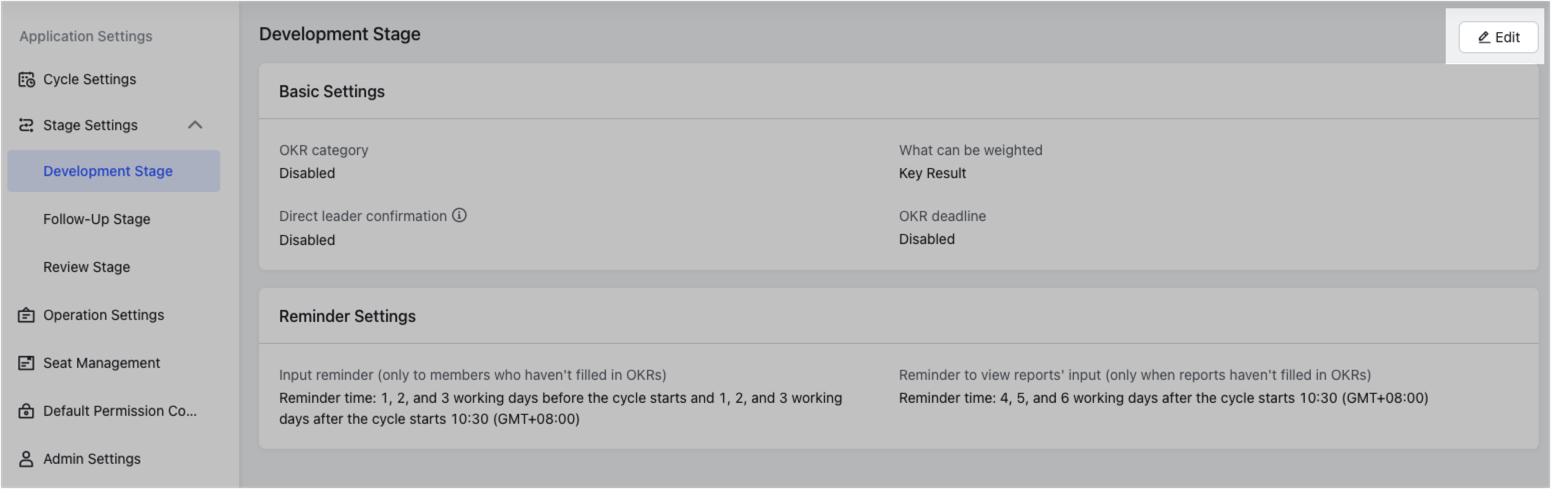The width and height of the screenshot is (1551, 489).
Task: Click the Cycle Settings calendar icon
Action: pos(27,80)
